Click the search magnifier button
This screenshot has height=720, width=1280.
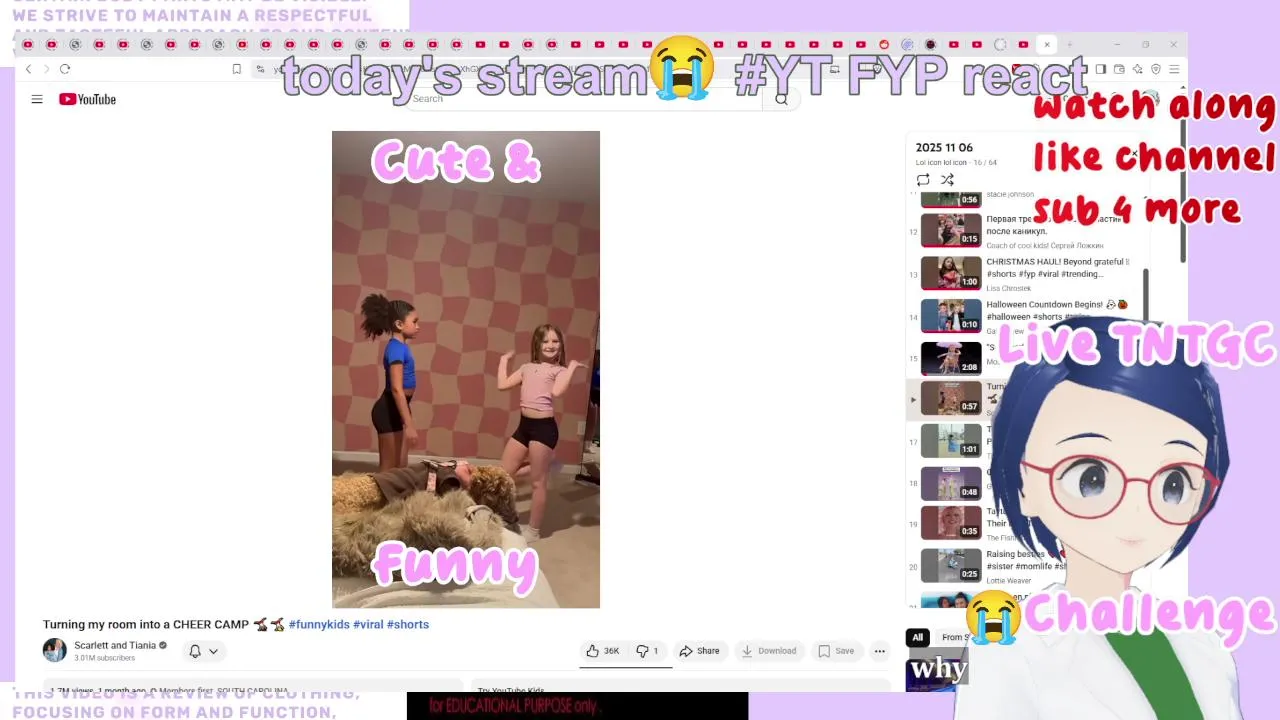point(781,98)
